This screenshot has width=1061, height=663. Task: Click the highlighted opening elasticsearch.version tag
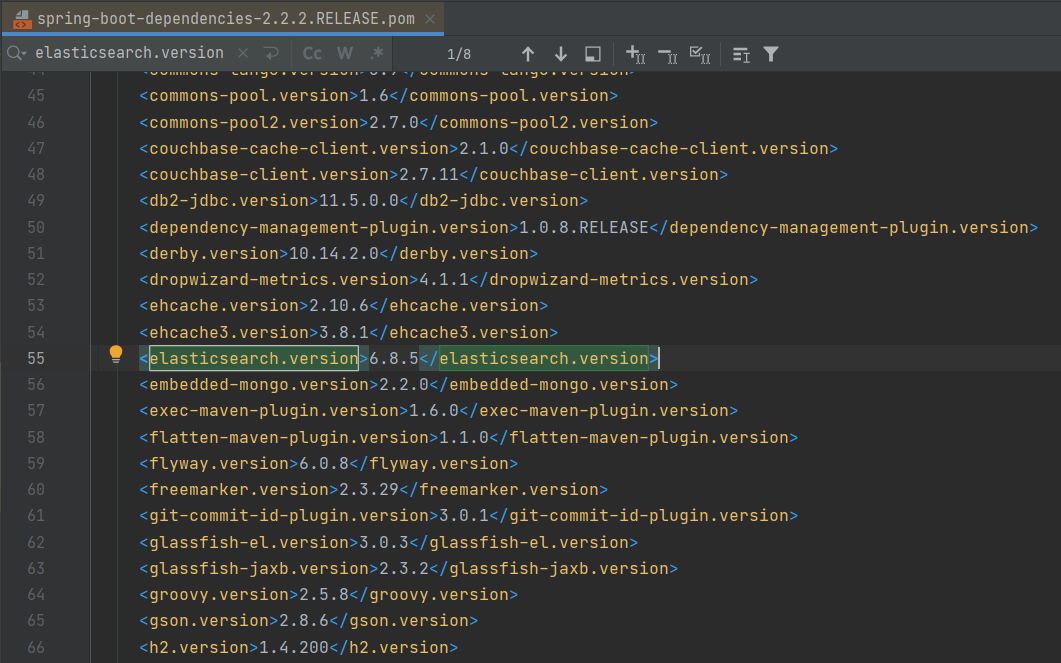[x=254, y=359]
